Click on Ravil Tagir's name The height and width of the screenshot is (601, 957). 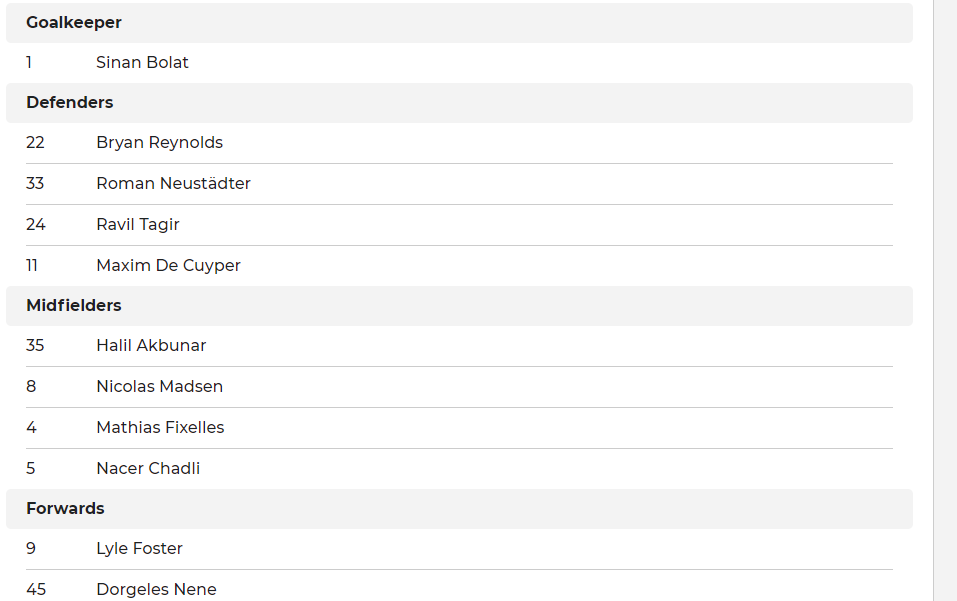[x=138, y=225]
